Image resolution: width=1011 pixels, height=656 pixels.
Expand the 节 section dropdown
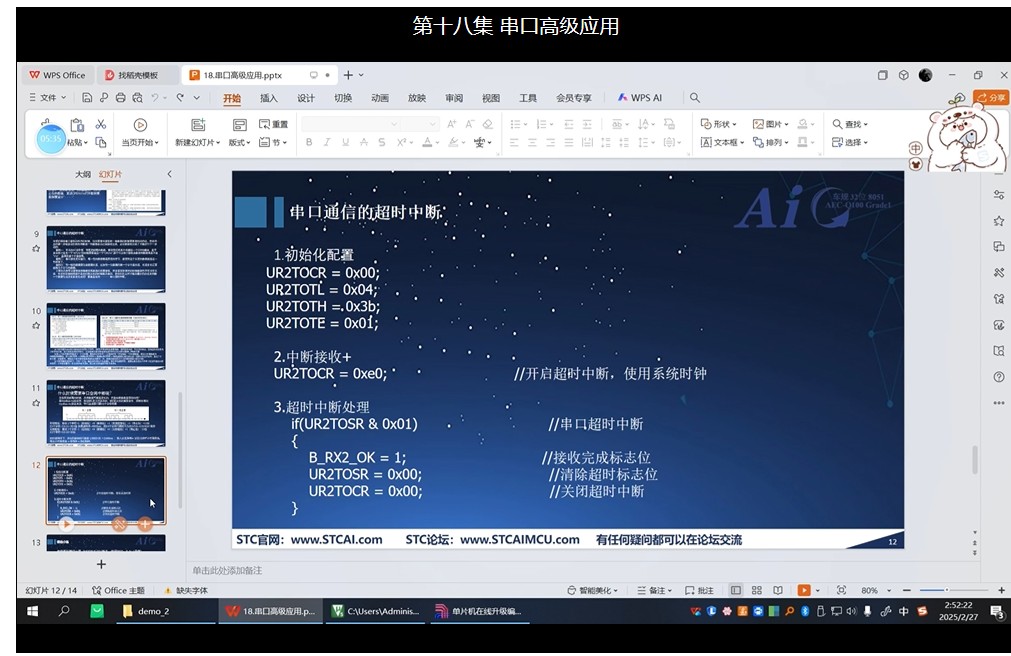pyautogui.click(x=273, y=143)
